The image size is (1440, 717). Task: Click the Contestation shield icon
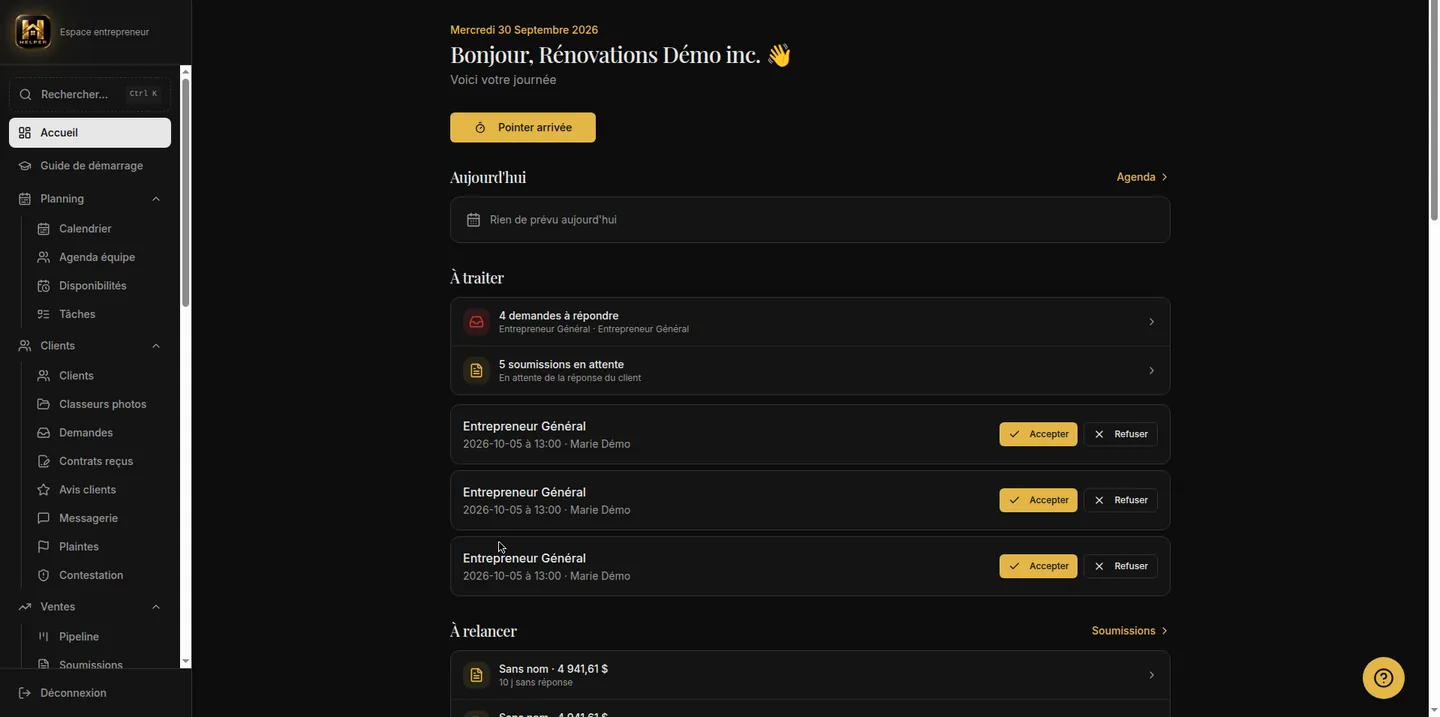pyautogui.click(x=43, y=575)
